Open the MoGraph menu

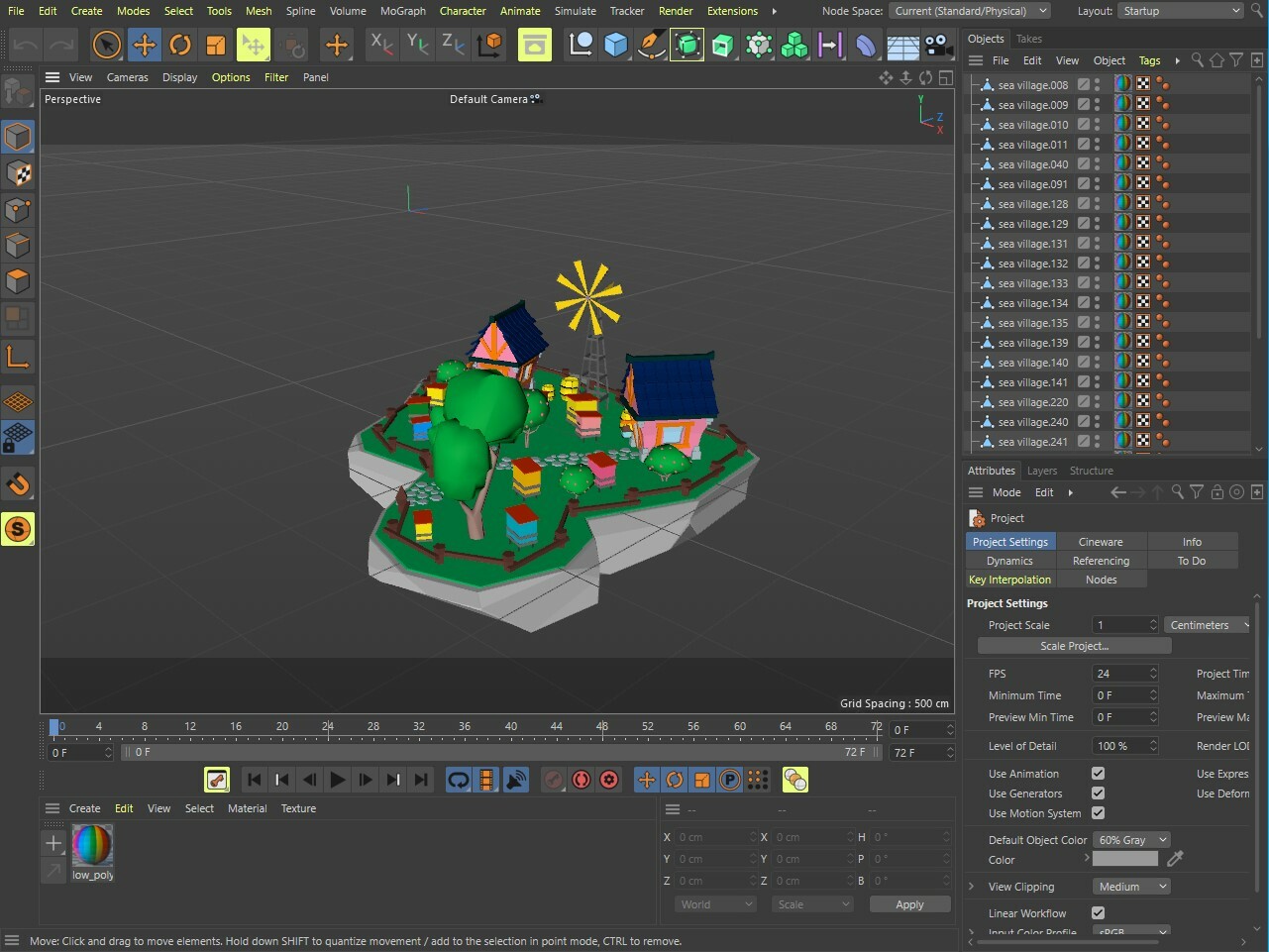(x=402, y=11)
